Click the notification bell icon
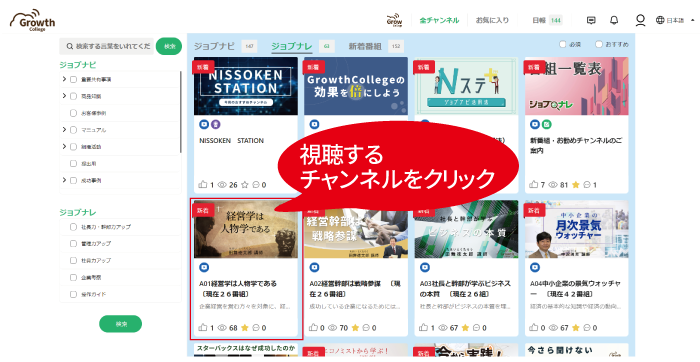Viewport: 700px width, 362px height. point(614,20)
